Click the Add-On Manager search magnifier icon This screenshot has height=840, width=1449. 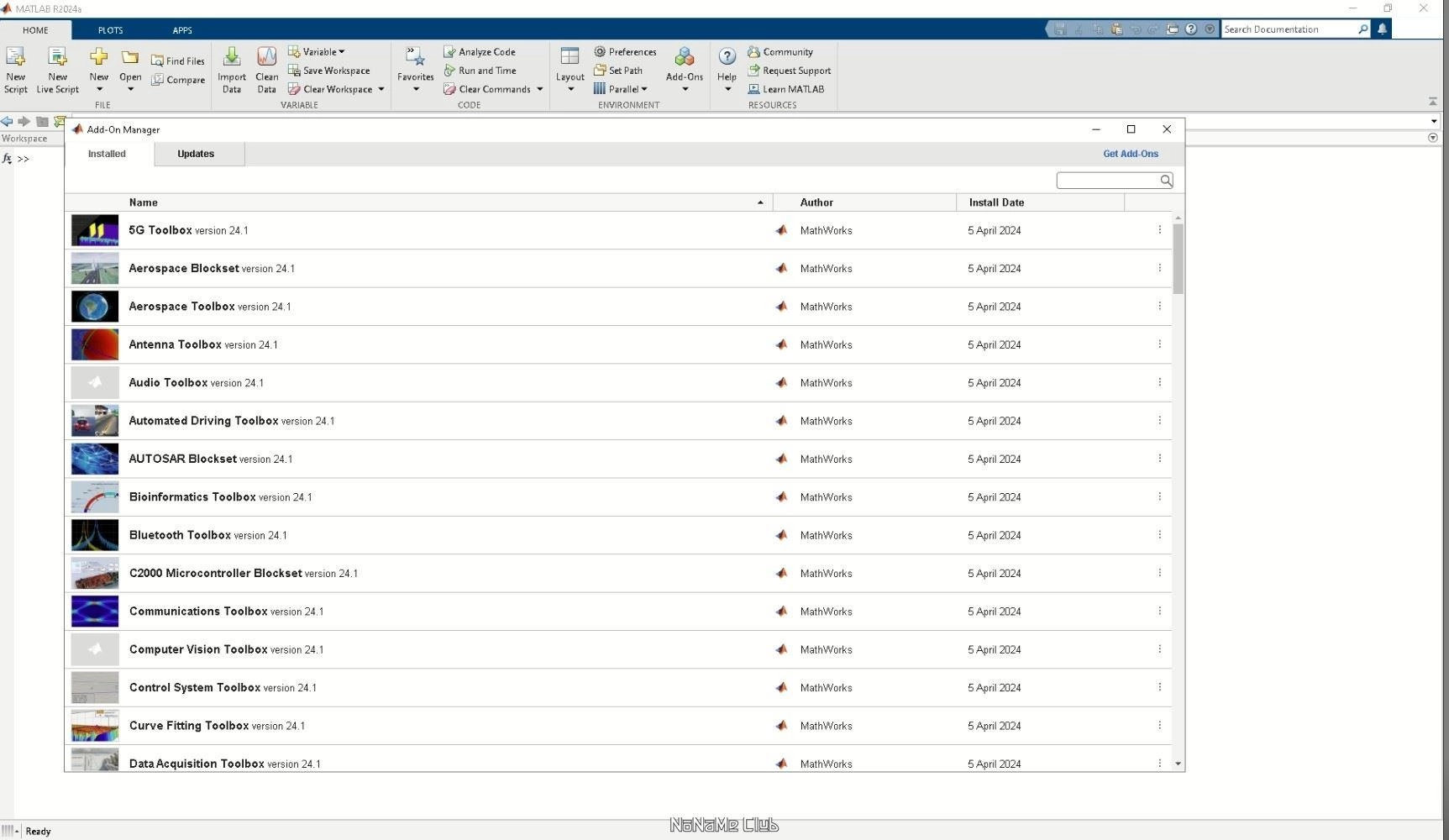(1166, 181)
